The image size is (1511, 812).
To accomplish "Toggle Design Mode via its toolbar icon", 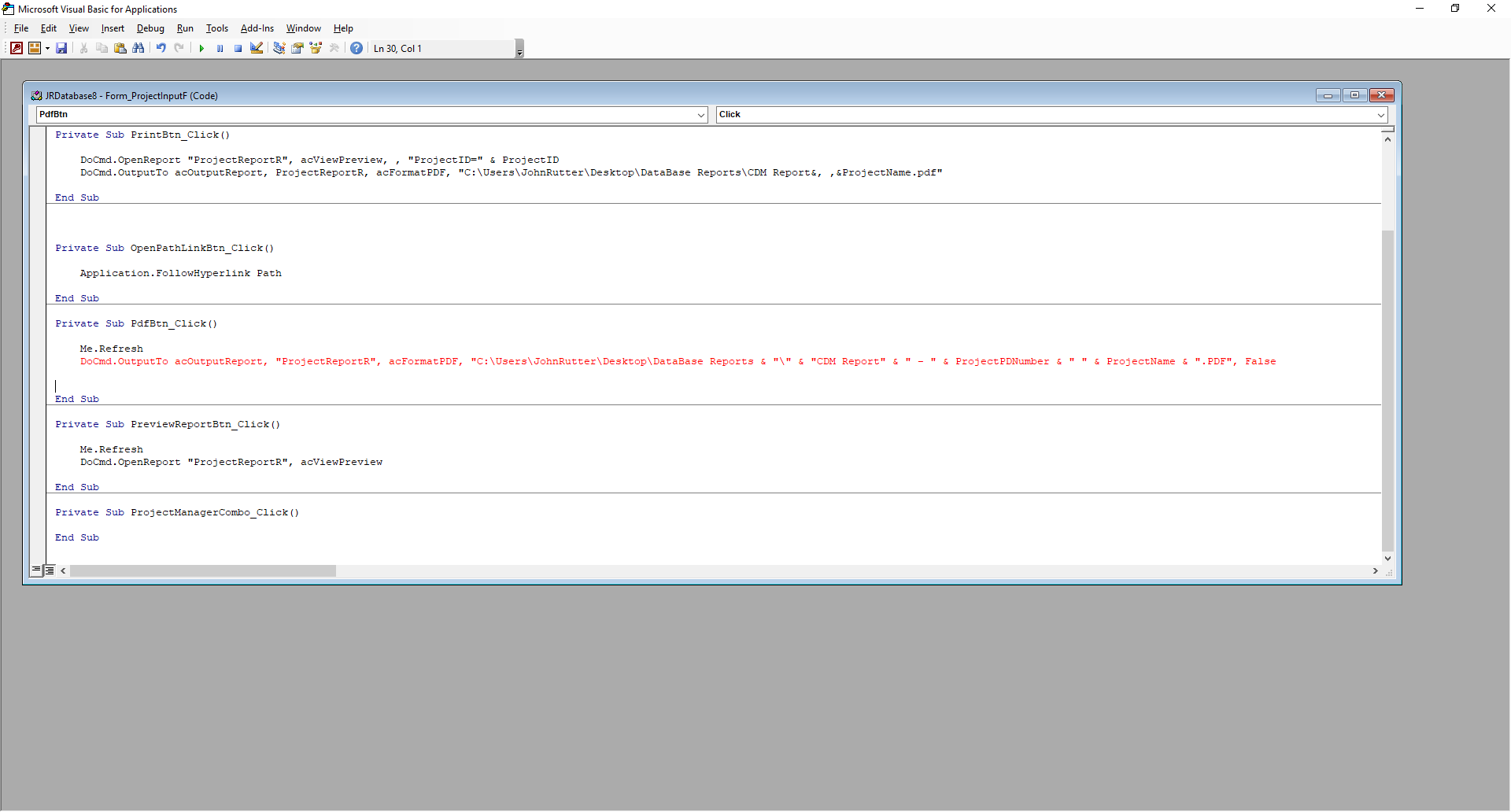I will point(257,48).
